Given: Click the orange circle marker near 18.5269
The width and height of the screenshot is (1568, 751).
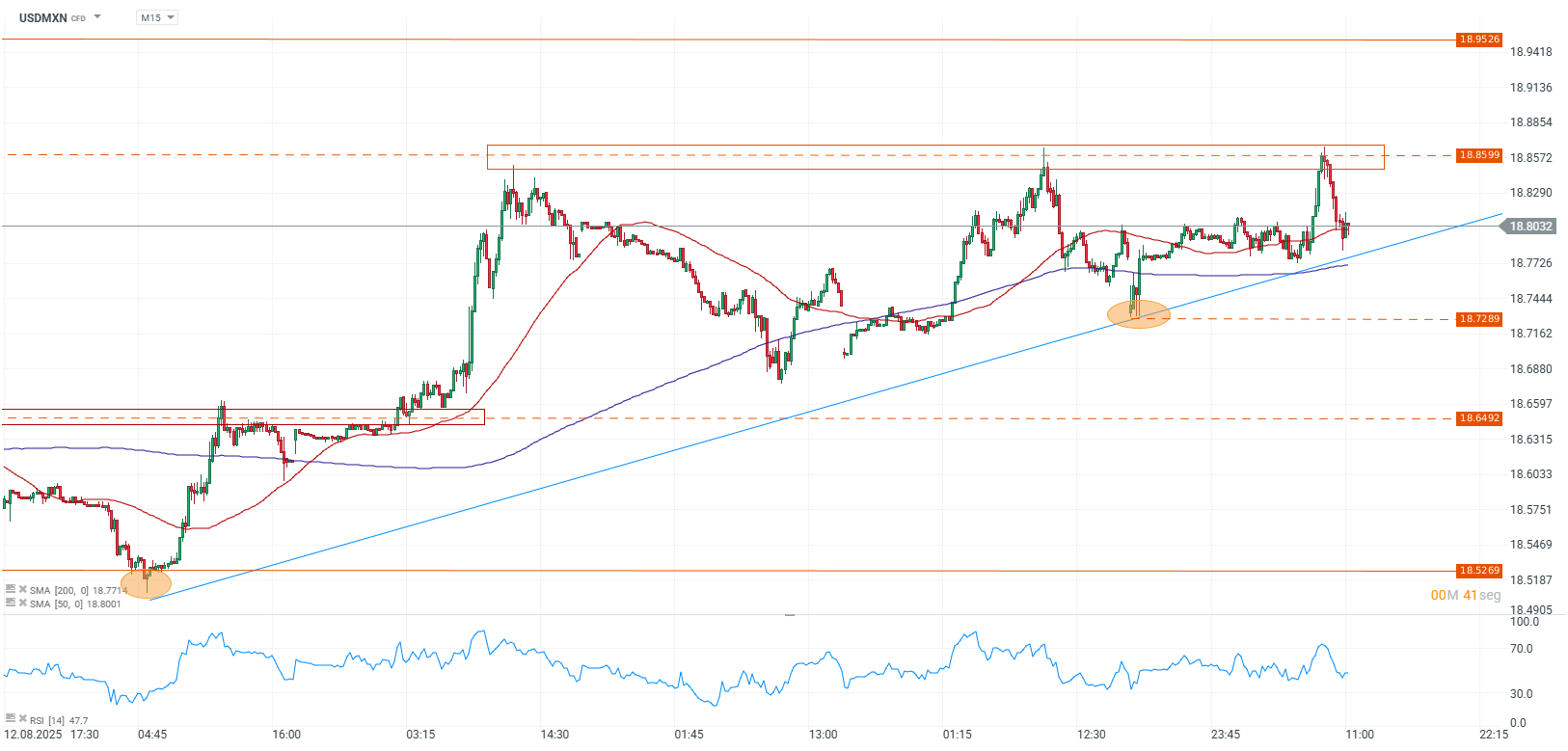Looking at the screenshot, I should pos(147,583).
